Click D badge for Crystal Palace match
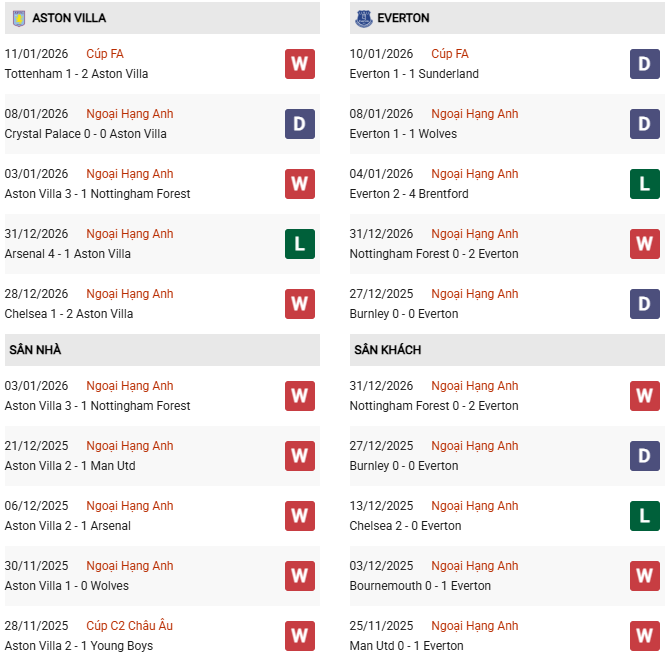Viewport: 666px width, 661px height. point(300,124)
